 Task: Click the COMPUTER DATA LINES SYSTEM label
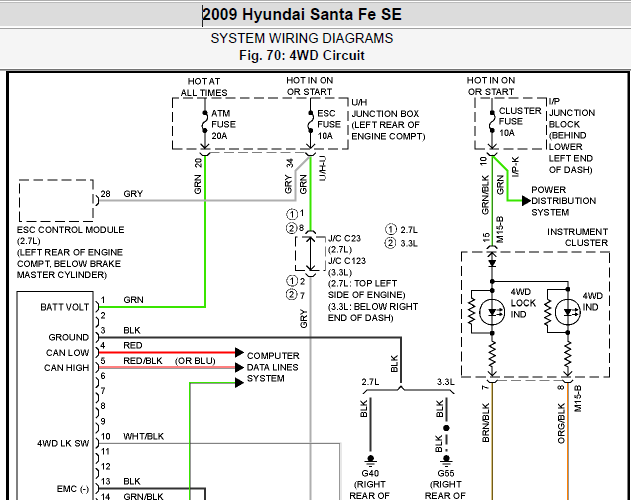point(273,367)
